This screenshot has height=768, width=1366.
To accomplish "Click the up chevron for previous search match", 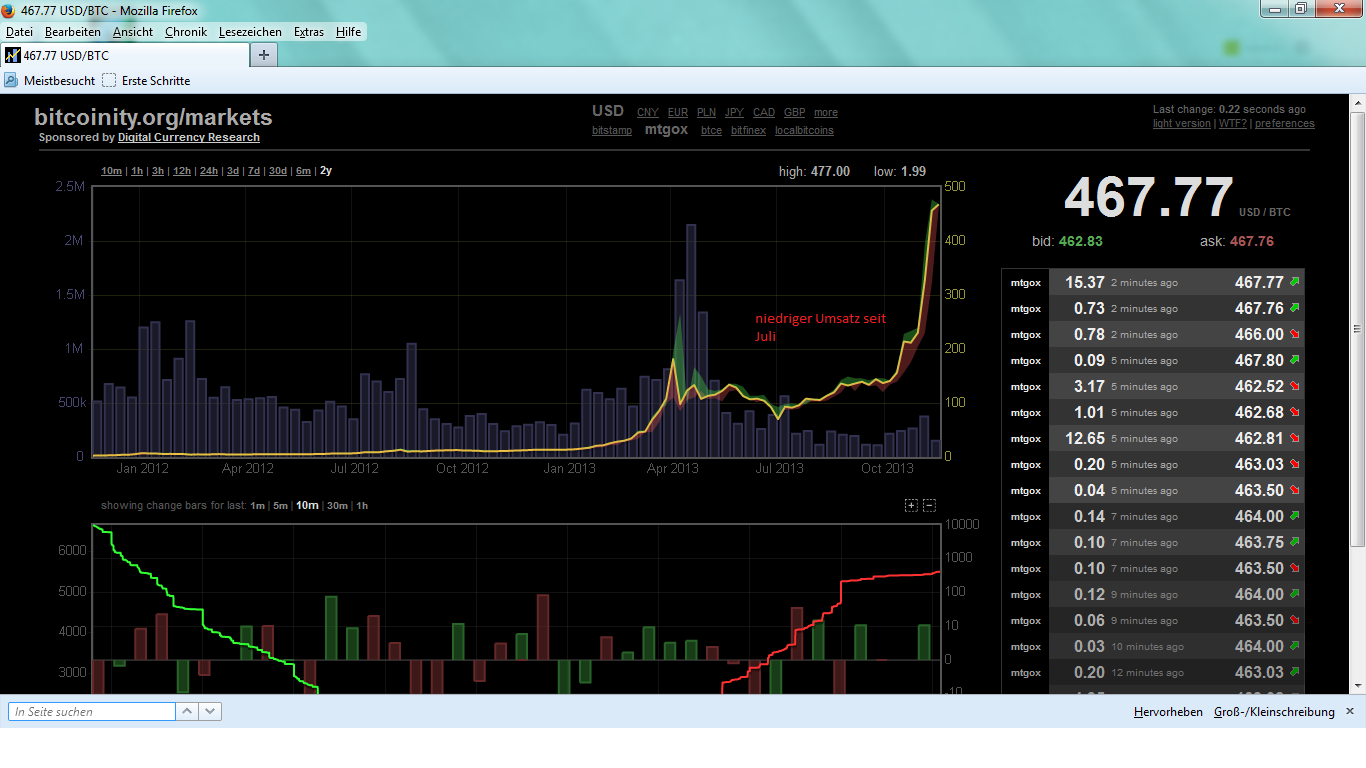I will 186,711.
